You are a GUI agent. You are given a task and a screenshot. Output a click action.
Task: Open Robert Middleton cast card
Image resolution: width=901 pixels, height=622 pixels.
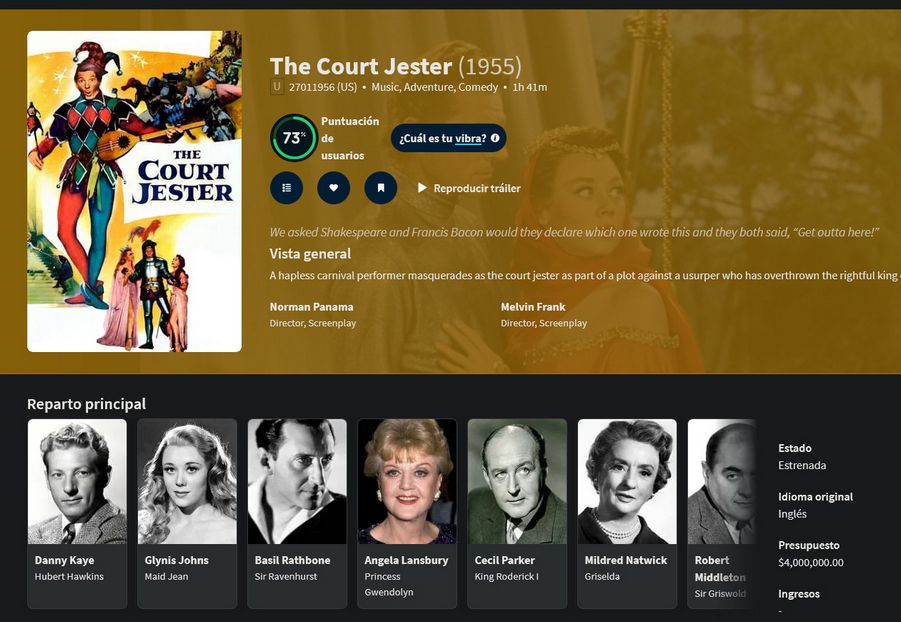pyautogui.click(x=722, y=513)
